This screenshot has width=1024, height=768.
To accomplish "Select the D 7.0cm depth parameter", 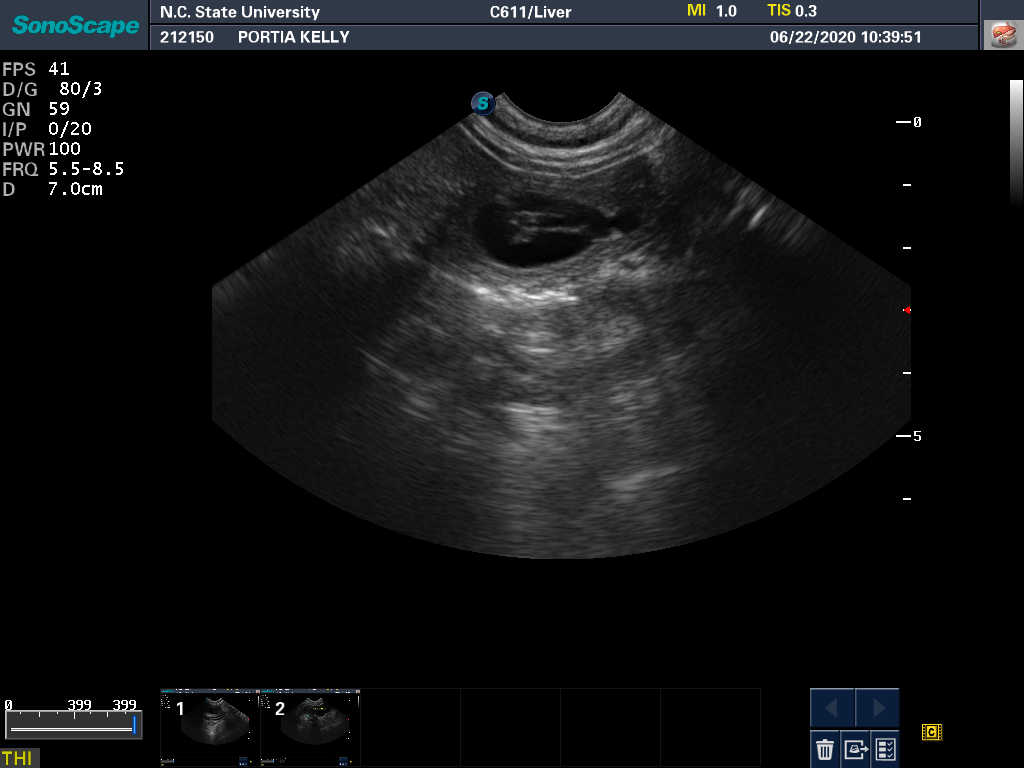I will [53, 189].
